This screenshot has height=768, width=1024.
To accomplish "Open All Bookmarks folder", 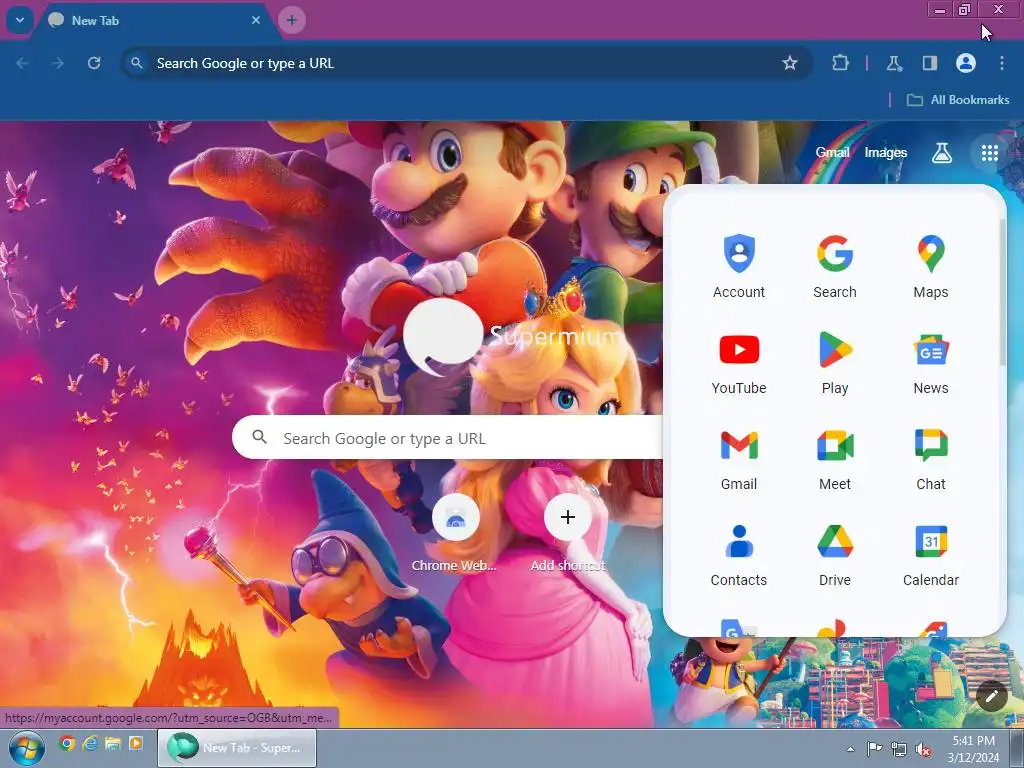I will [x=958, y=100].
